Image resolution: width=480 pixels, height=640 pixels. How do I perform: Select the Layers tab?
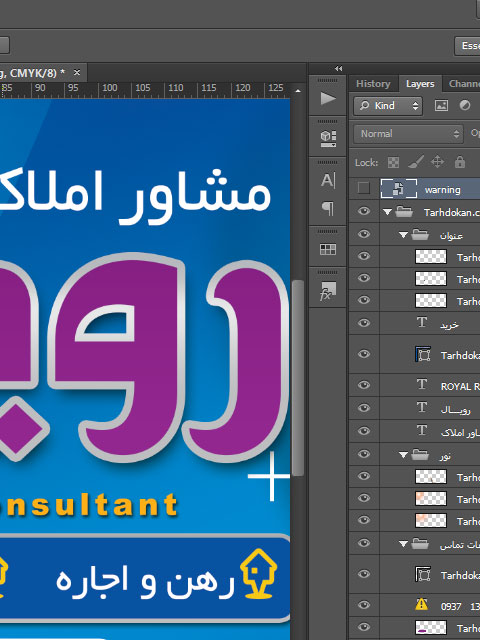[x=420, y=84]
